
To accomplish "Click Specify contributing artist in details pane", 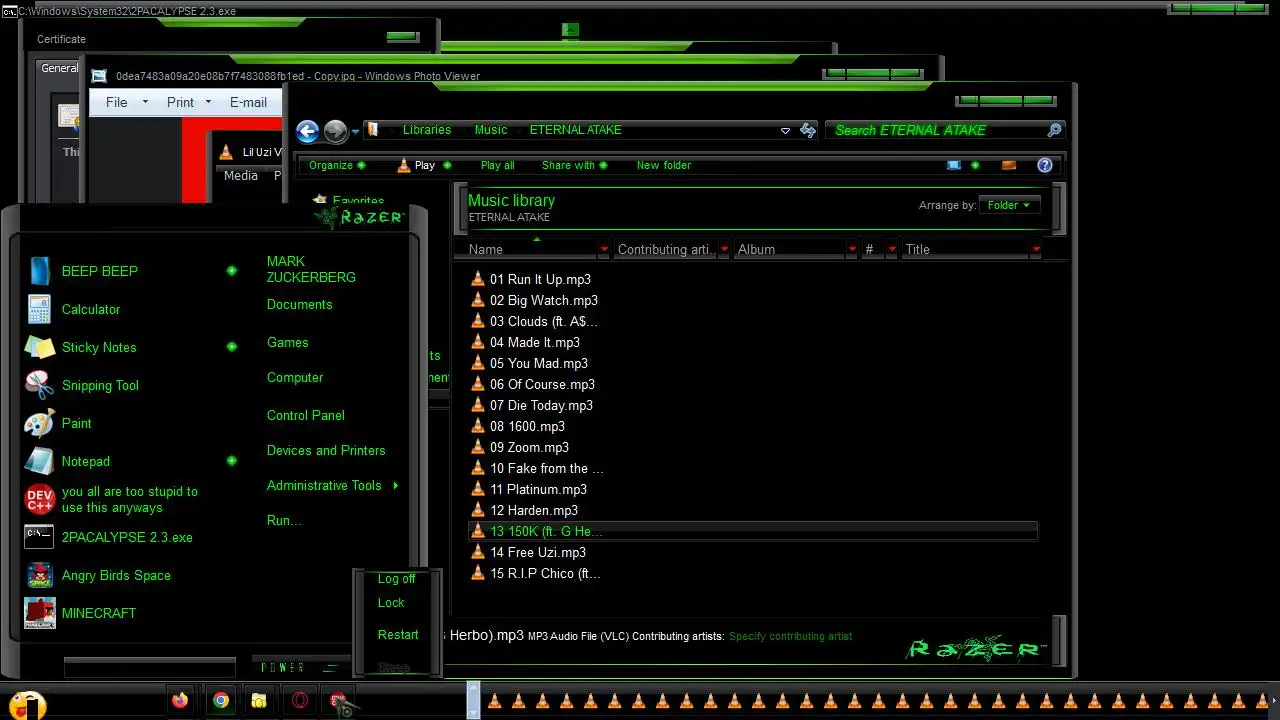I will [790, 636].
